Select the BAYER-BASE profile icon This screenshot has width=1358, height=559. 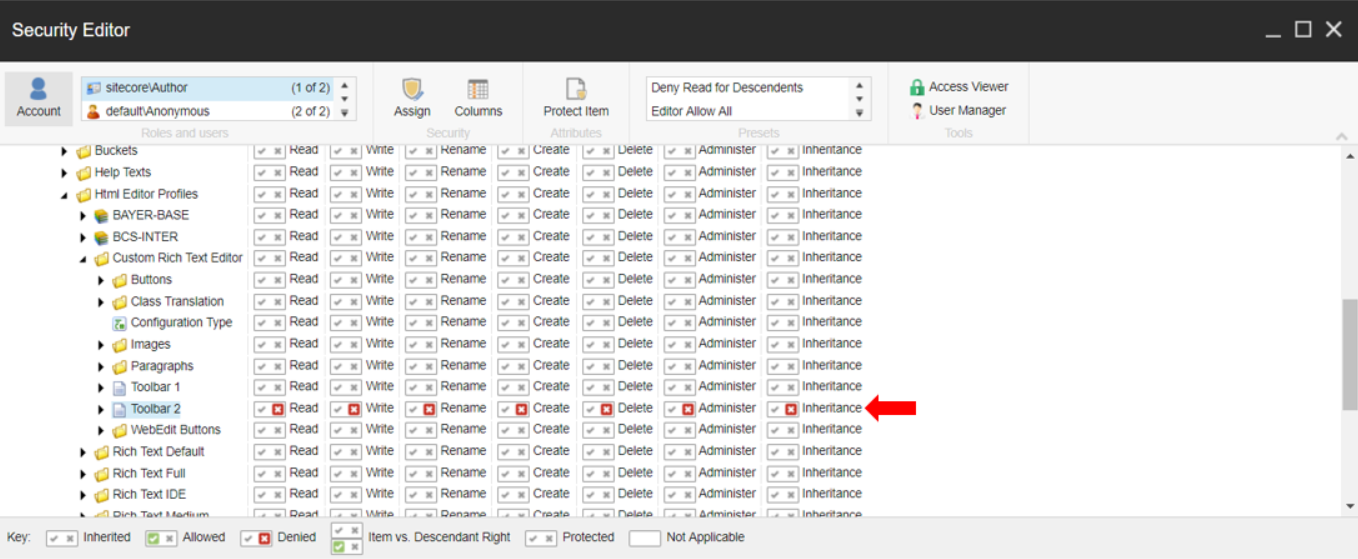pos(101,215)
